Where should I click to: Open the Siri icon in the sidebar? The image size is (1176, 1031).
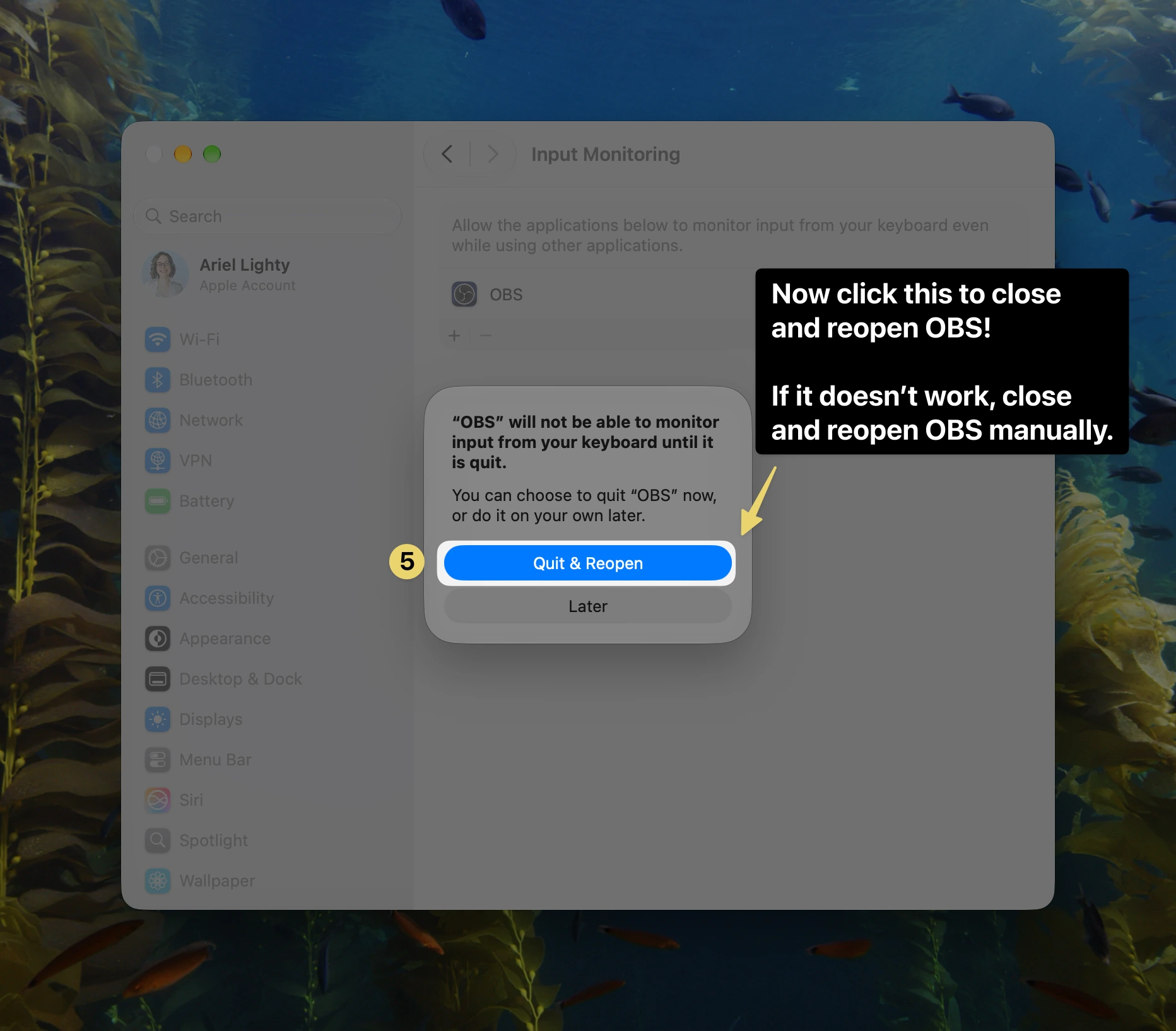(x=158, y=800)
